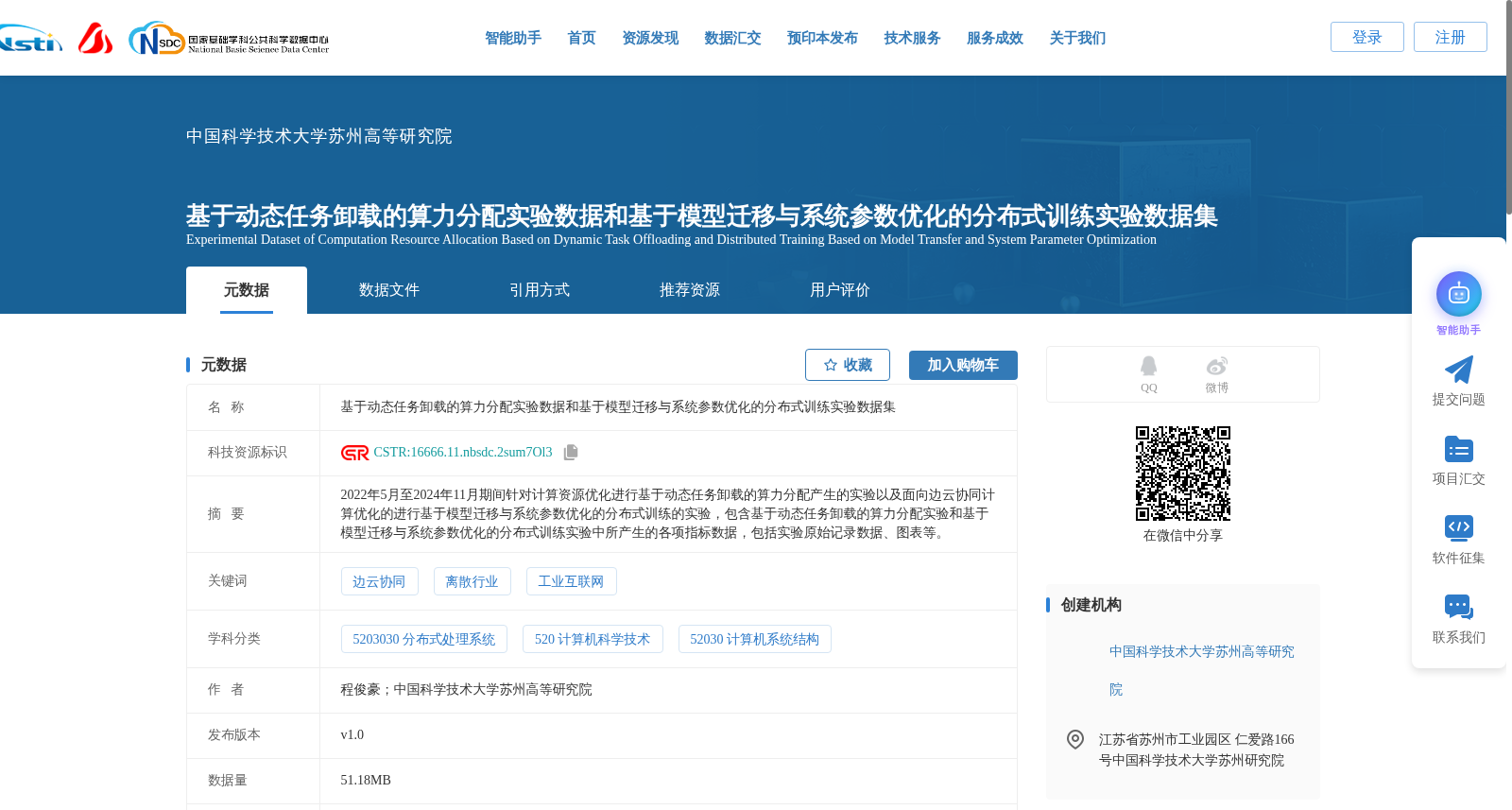Switch to the 推荐资源 tab
Image resolution: width=1512 pixels, height=810 pixels.
pos(690,290)
